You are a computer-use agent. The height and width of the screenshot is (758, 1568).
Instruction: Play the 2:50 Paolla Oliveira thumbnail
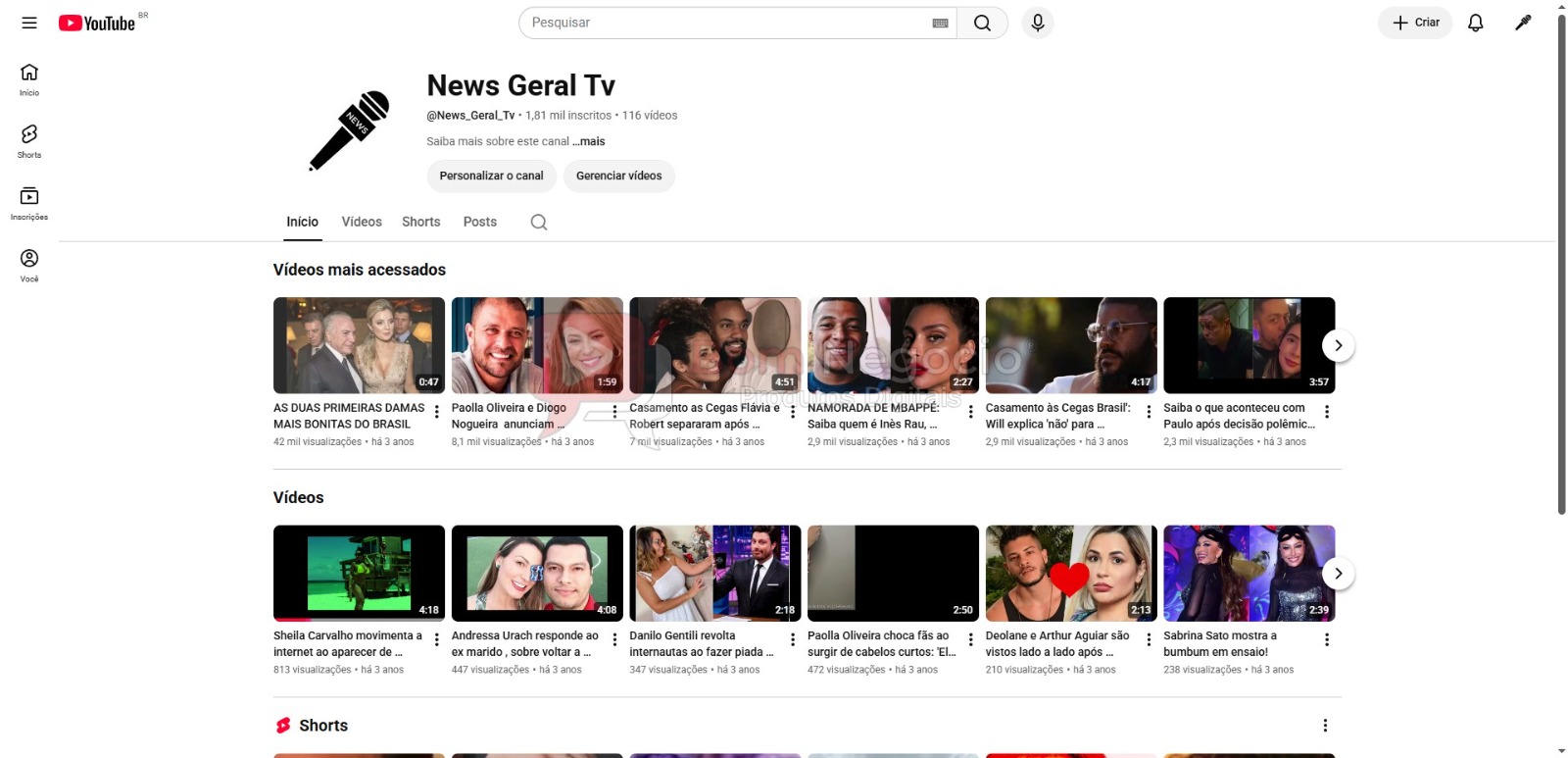893,573
